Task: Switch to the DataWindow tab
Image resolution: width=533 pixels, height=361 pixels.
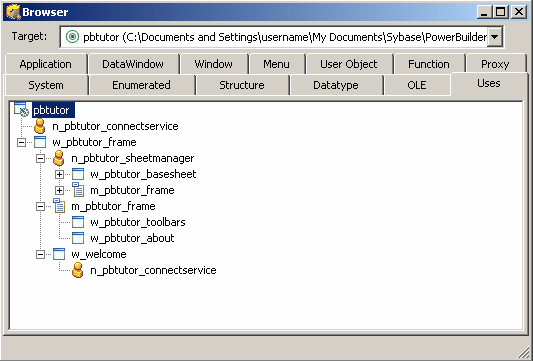Action: 133,64
